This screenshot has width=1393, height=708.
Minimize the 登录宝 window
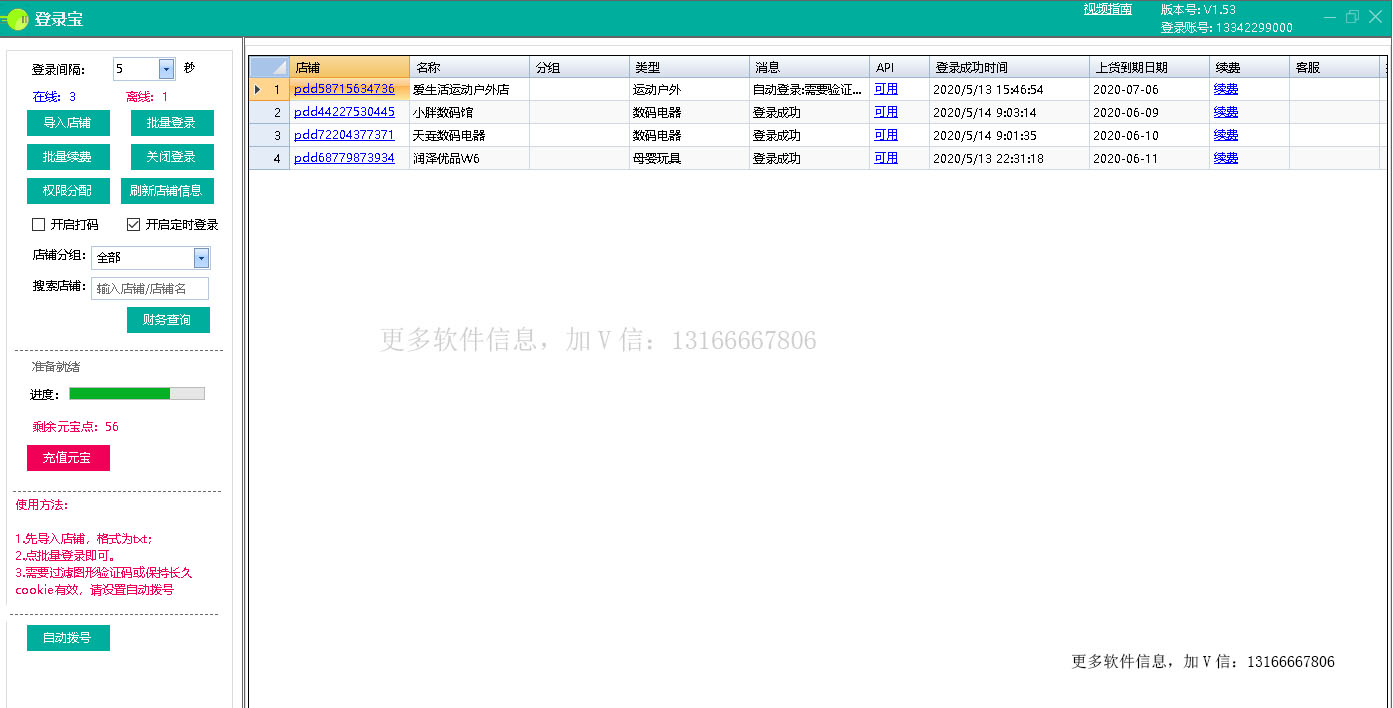(1330, 17)
